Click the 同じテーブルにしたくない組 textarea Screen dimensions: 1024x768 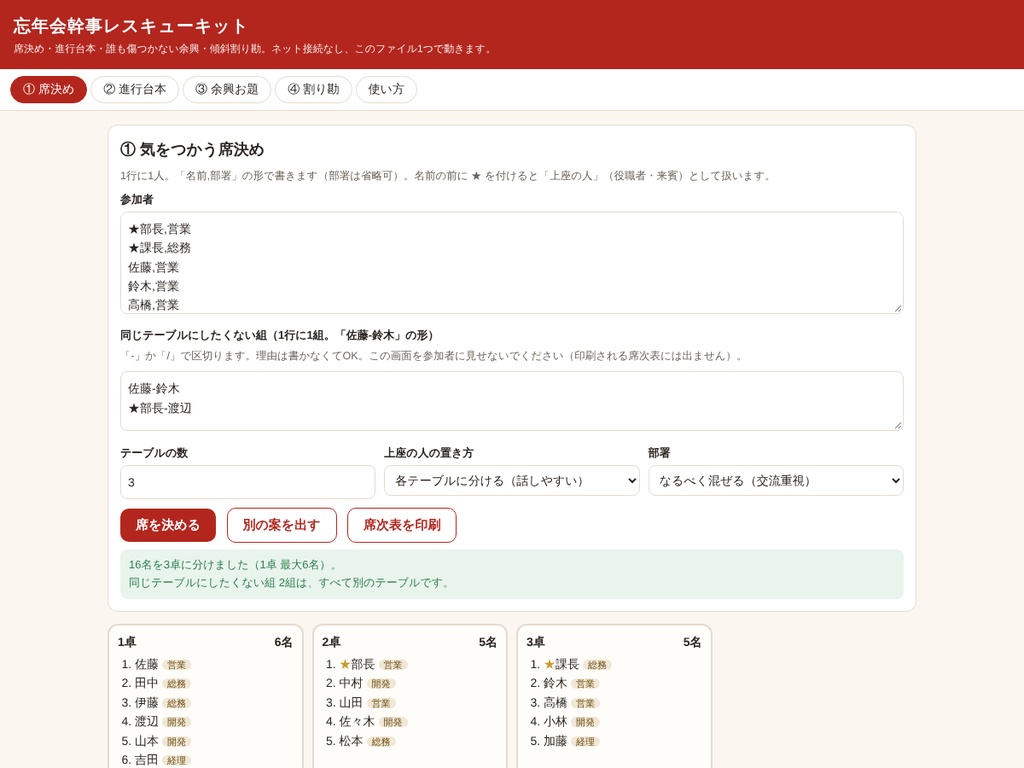[x=511, y=401]
